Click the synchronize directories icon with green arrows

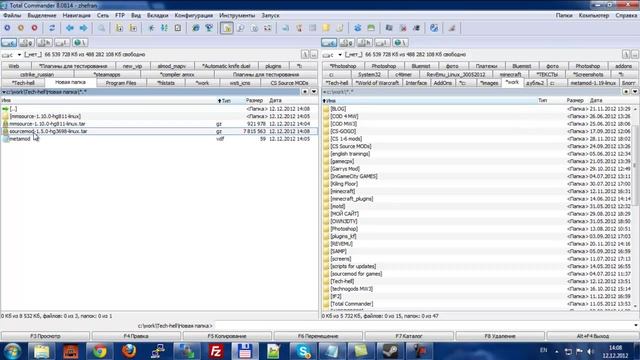164,28
